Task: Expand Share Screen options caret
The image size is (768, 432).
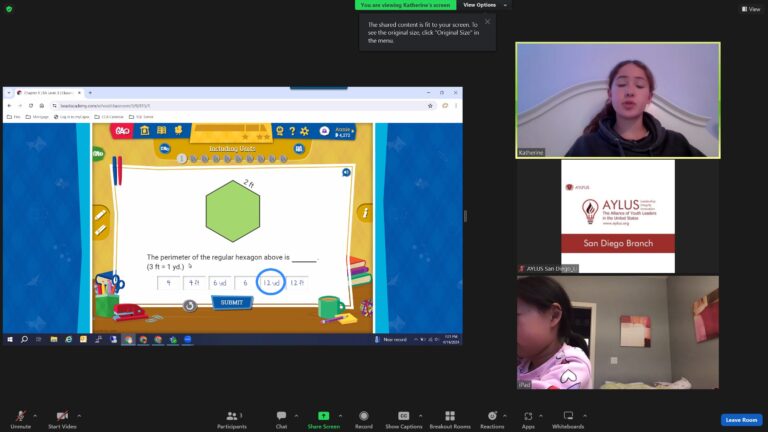Action: point(340,416)
